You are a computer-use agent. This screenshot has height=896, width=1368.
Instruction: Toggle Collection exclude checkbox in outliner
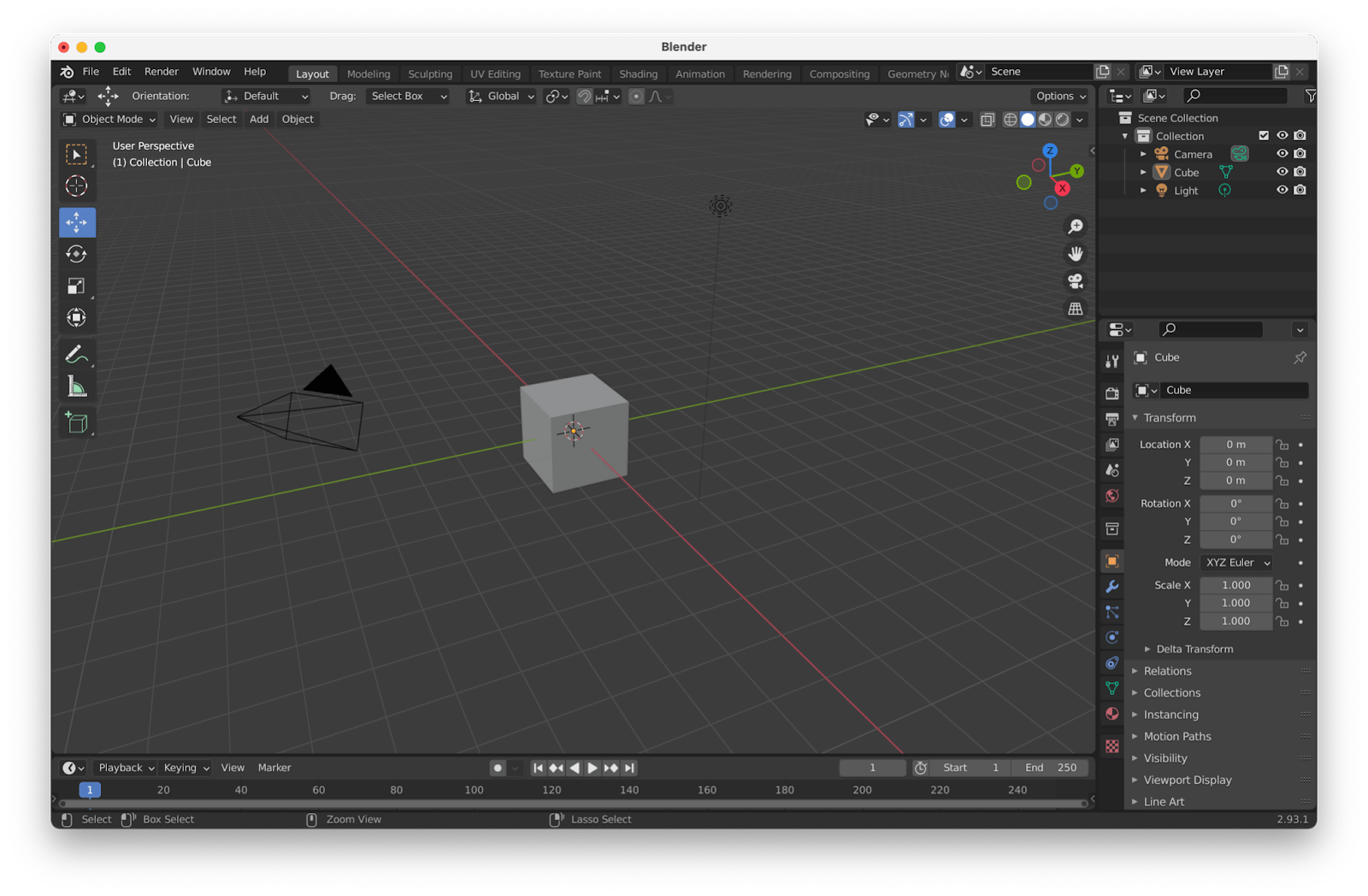coord(1264,135)
